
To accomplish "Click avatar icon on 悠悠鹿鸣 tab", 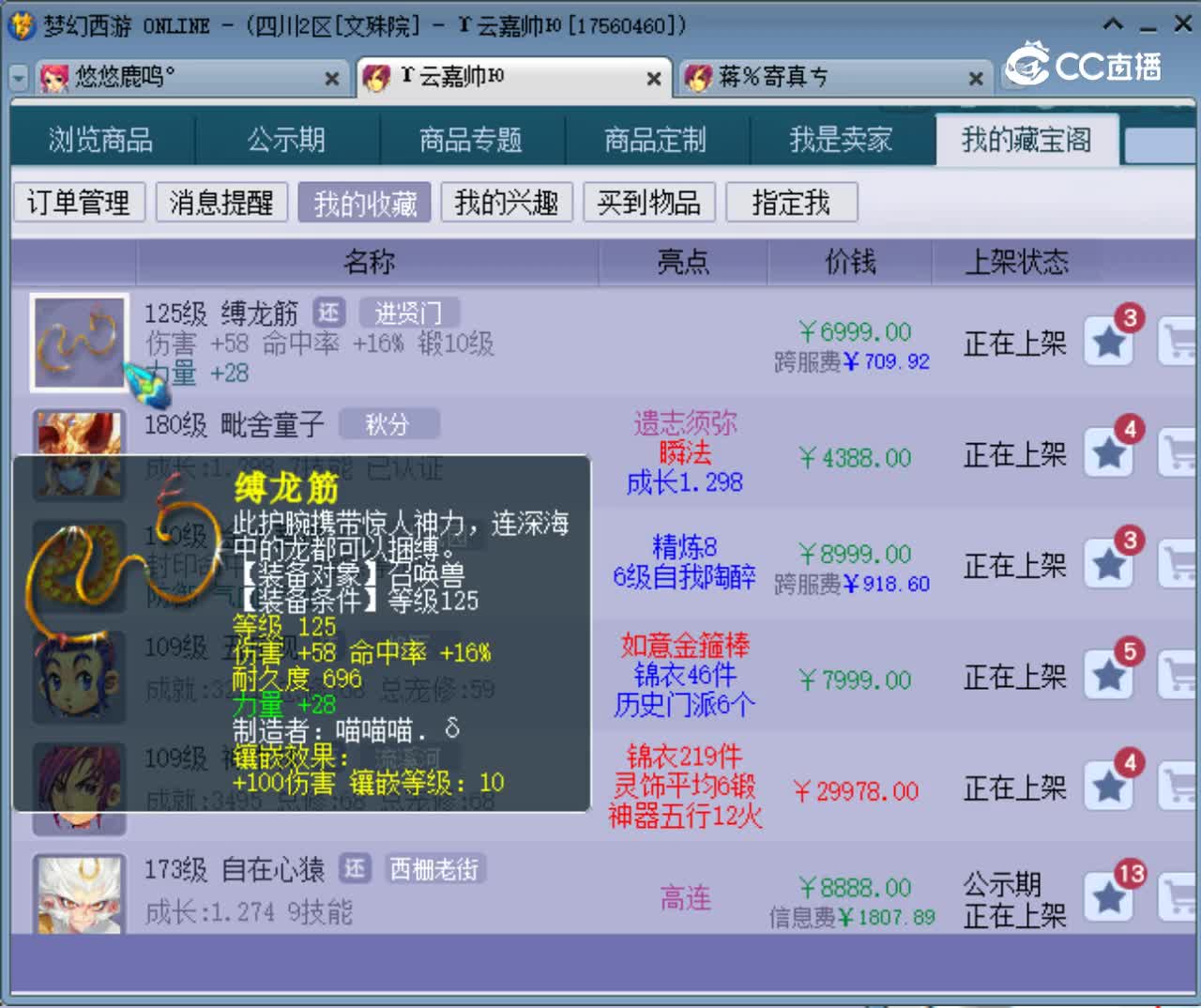I will click(54, 78).
